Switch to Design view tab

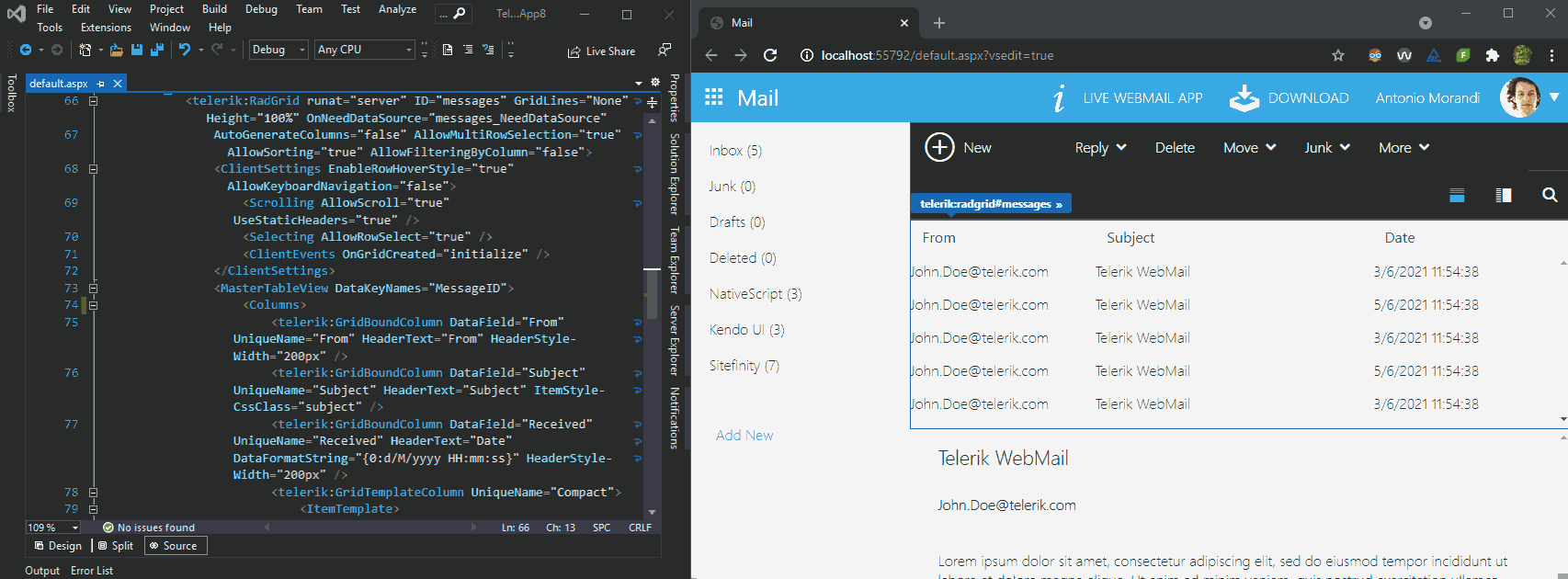(58, 546)
